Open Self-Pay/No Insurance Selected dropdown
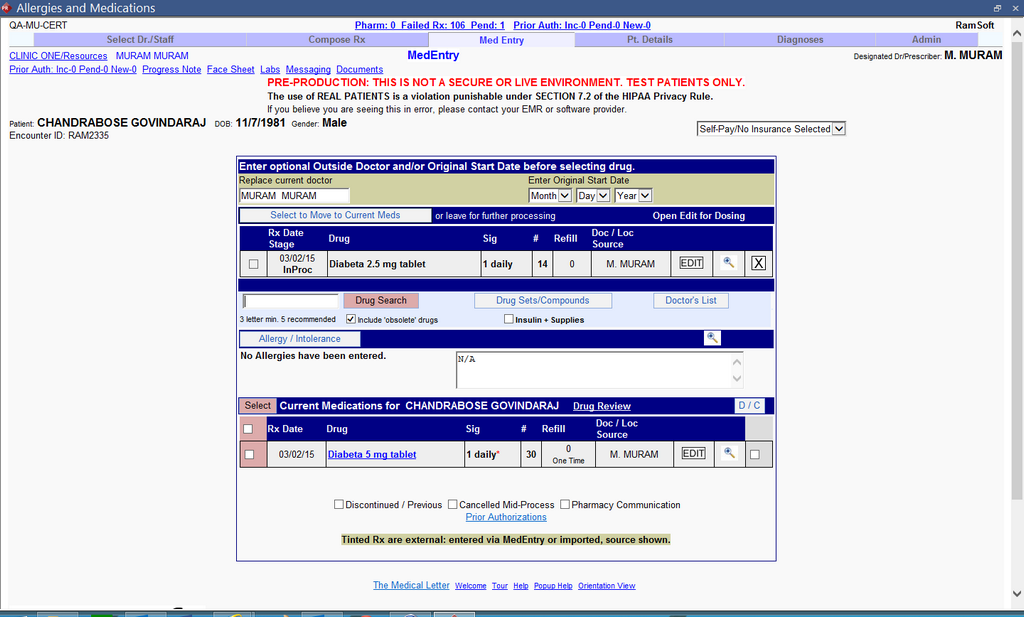This screenshot has width=1024, height=617. [771, 129]
